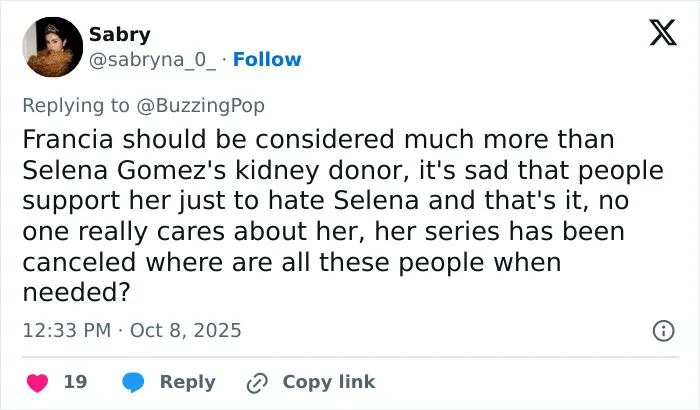
Task: Like the tweet with the heart icon
Action: 38,383
